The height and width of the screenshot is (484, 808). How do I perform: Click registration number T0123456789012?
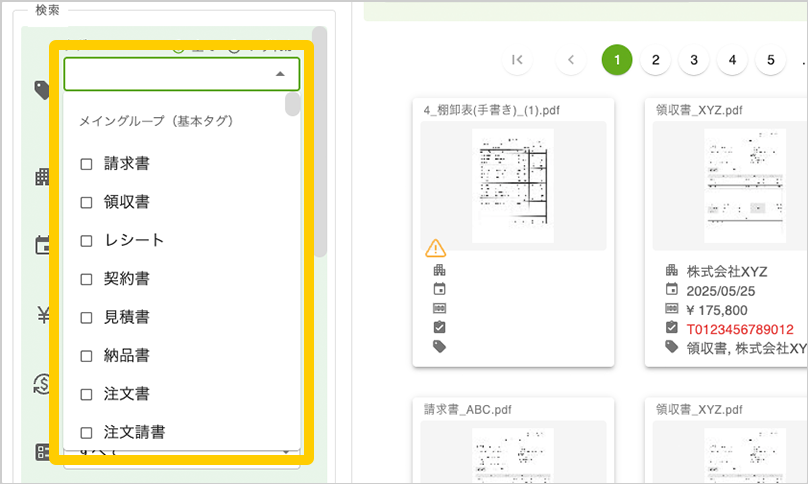(740, 329)
